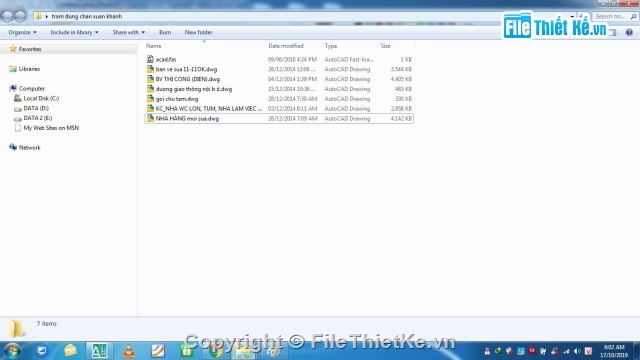Launch VLC media player cone icon

pyautogui.click(x=129, y=351)
